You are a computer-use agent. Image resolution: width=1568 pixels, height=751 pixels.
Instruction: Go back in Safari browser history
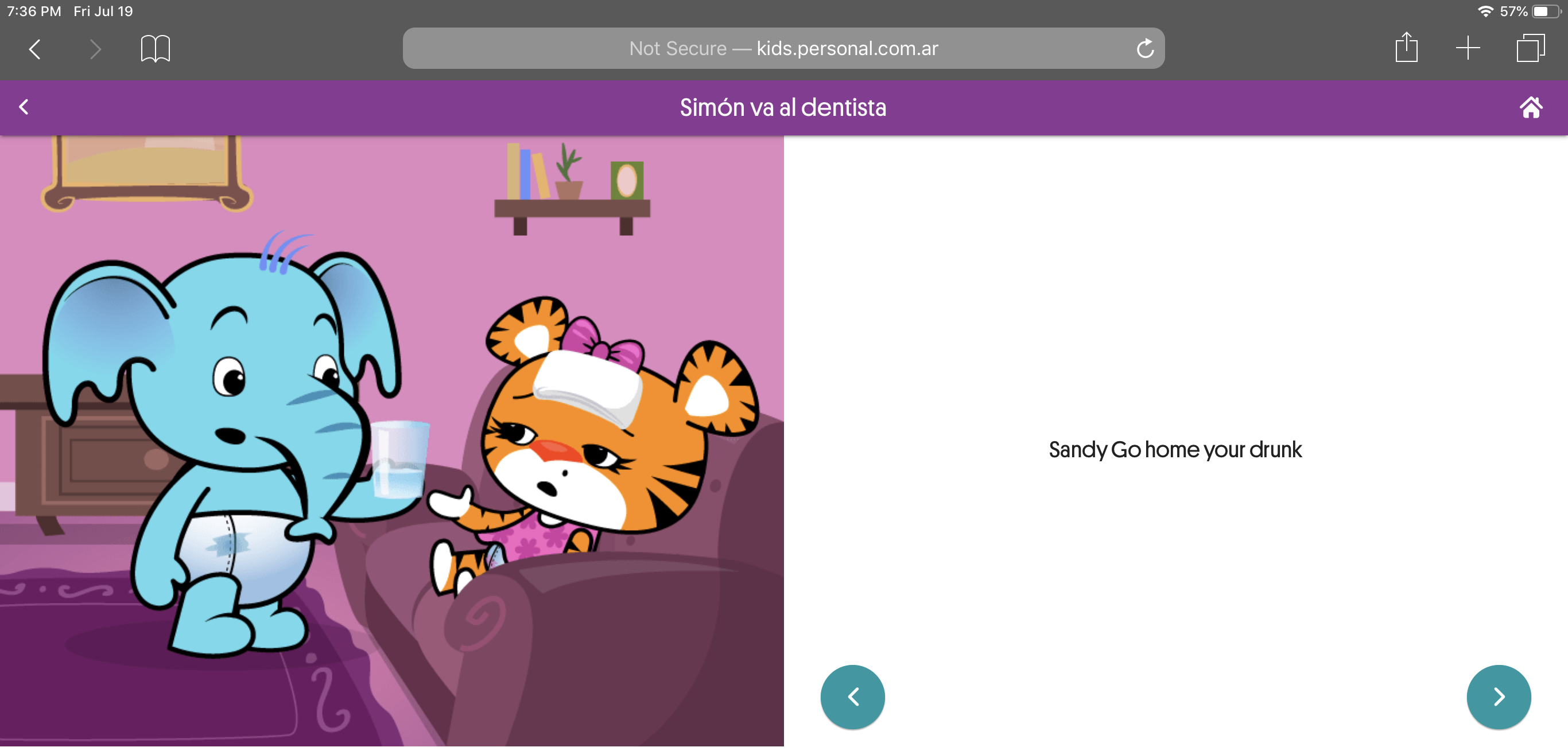[x=34, y=49]
